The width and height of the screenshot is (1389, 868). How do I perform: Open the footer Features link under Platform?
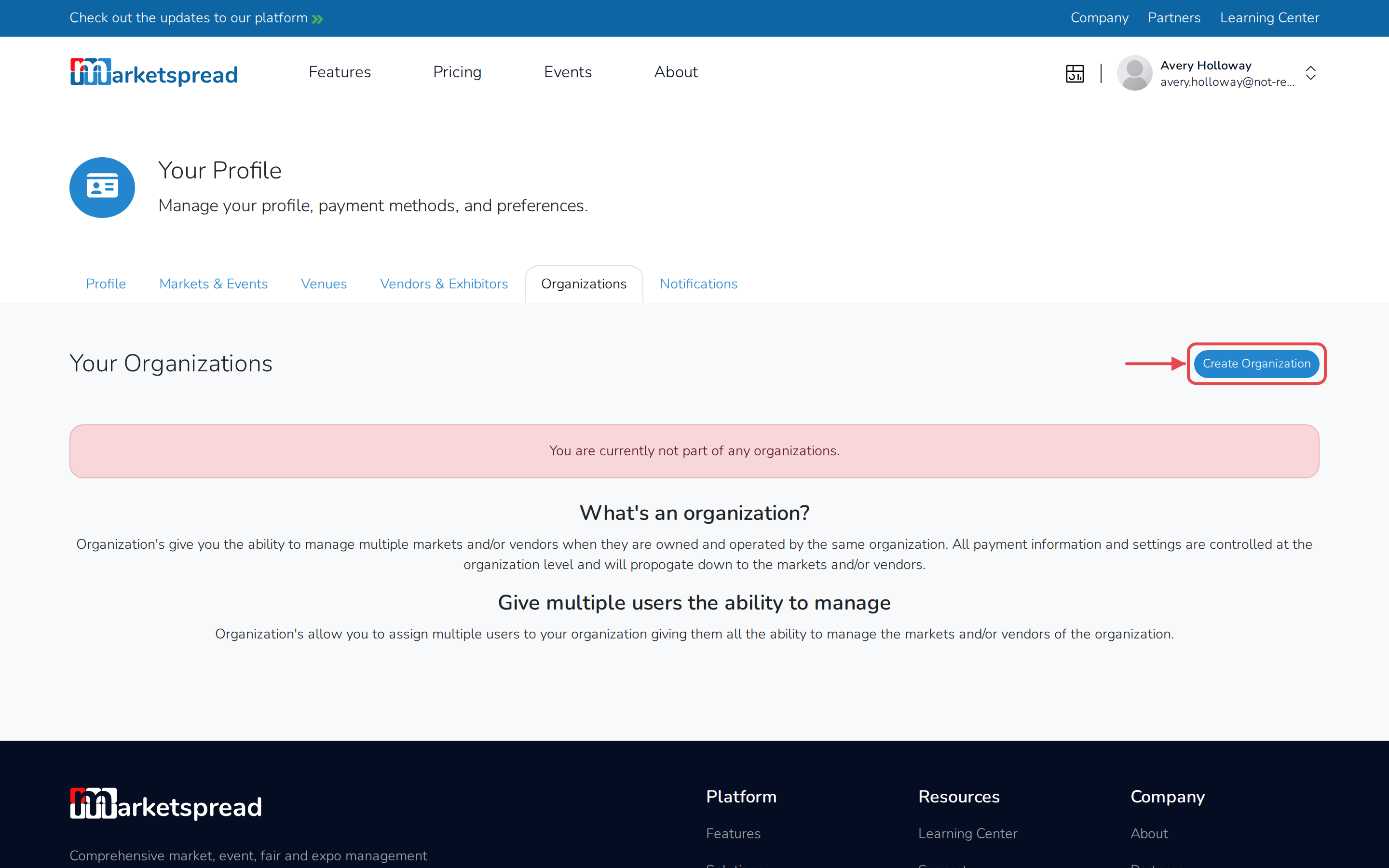[x=733, y=833]
